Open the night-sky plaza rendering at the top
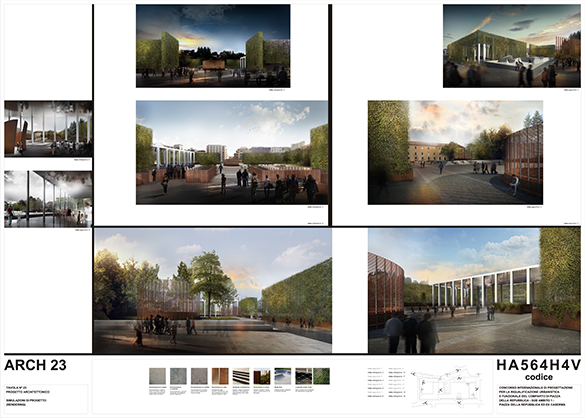 point(213,46)
